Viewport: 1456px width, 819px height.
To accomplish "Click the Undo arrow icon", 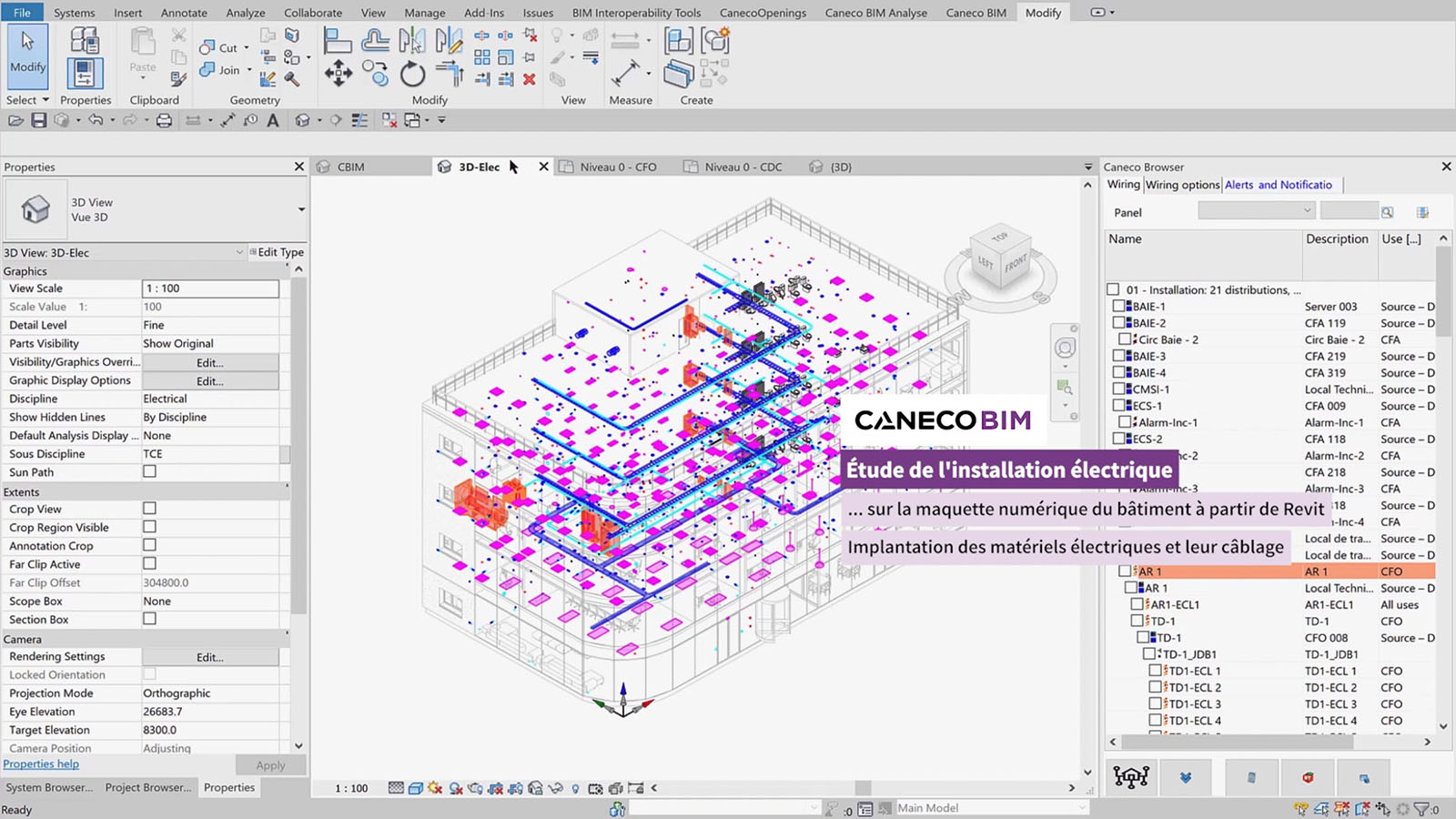I will click(95, 120).
